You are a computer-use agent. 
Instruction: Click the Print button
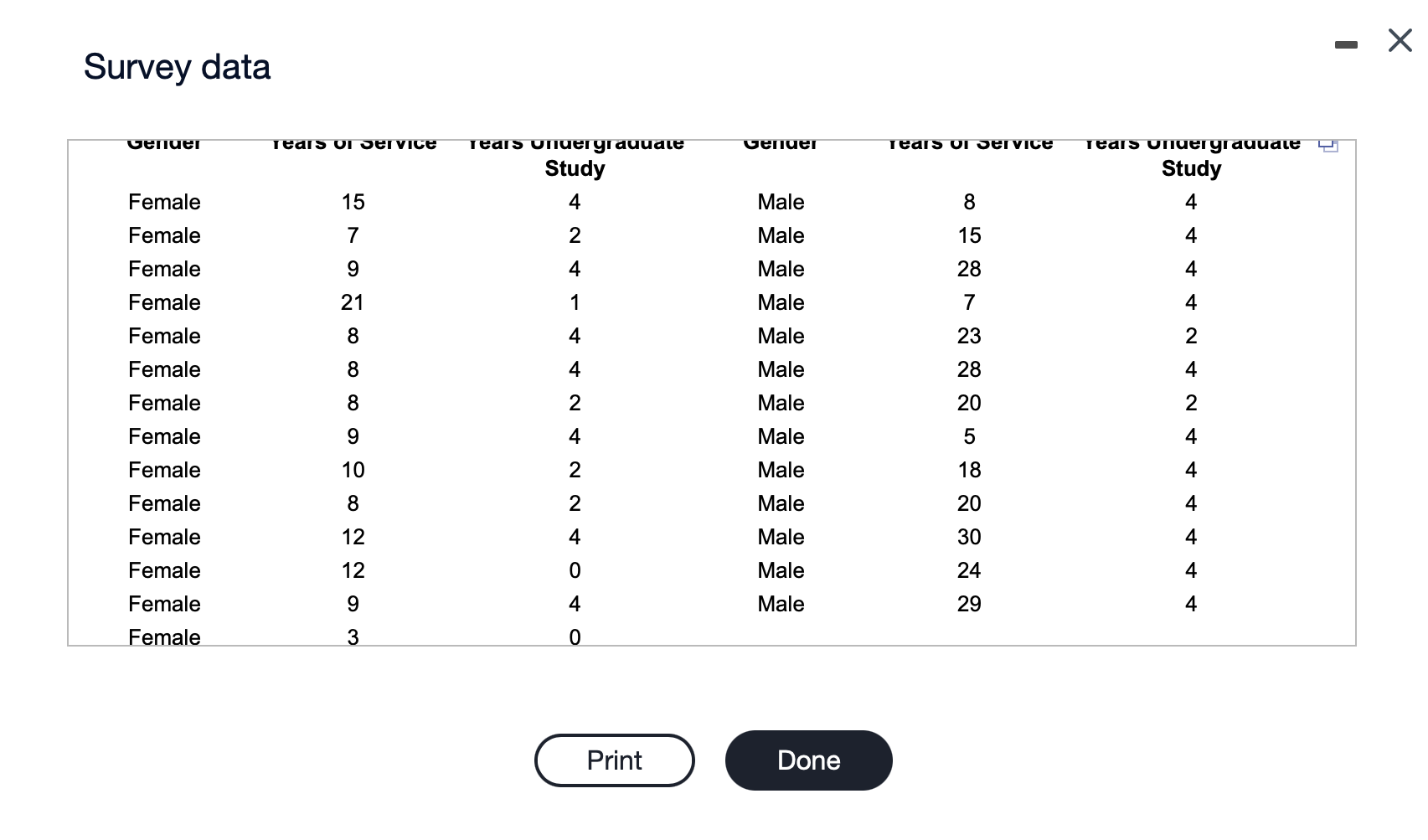tap(614, 760)
